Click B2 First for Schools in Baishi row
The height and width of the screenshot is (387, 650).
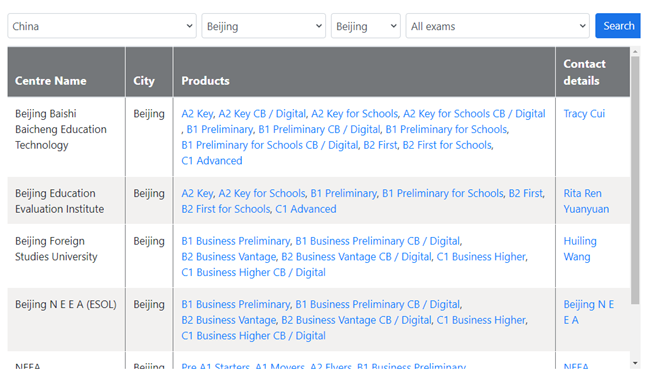(447, 145)
